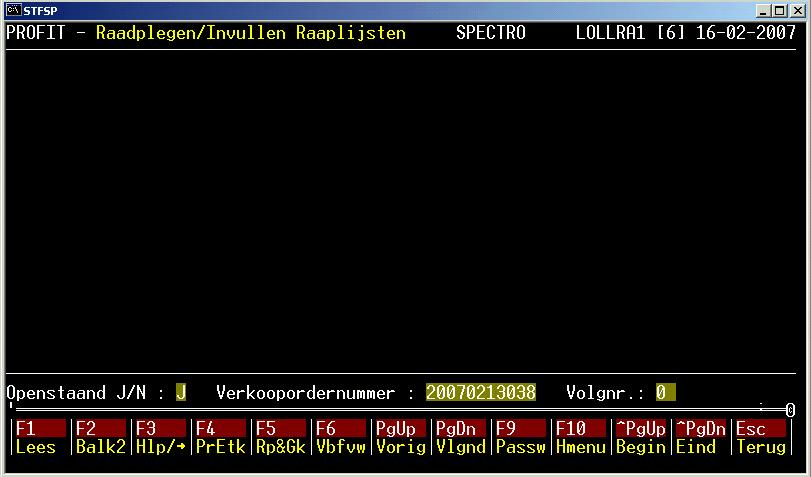Viewport: 811px width, 477px height.
Task: Click the SPECTRO header text
Action: (491, 33)
